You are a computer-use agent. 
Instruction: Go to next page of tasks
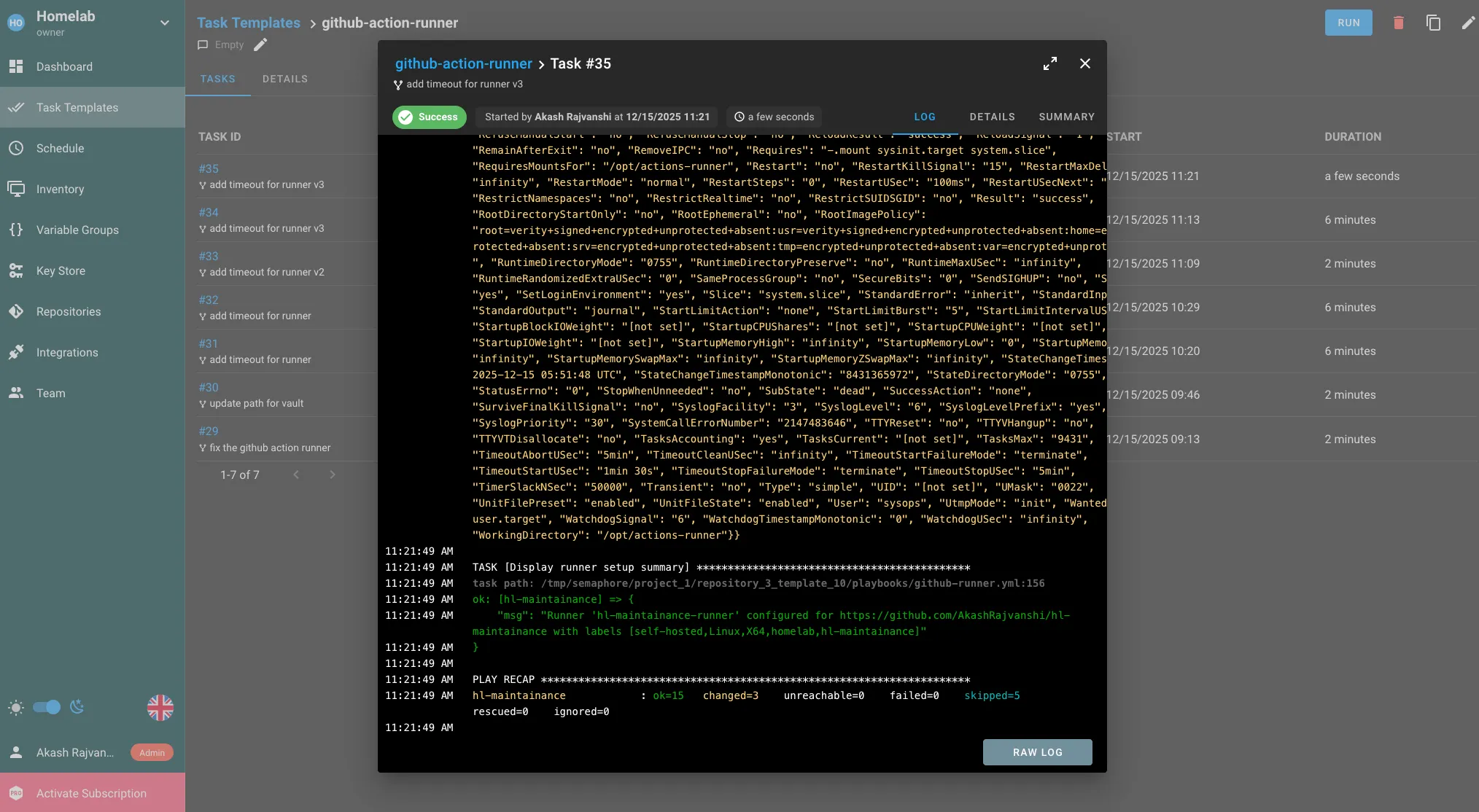[333, 475]
